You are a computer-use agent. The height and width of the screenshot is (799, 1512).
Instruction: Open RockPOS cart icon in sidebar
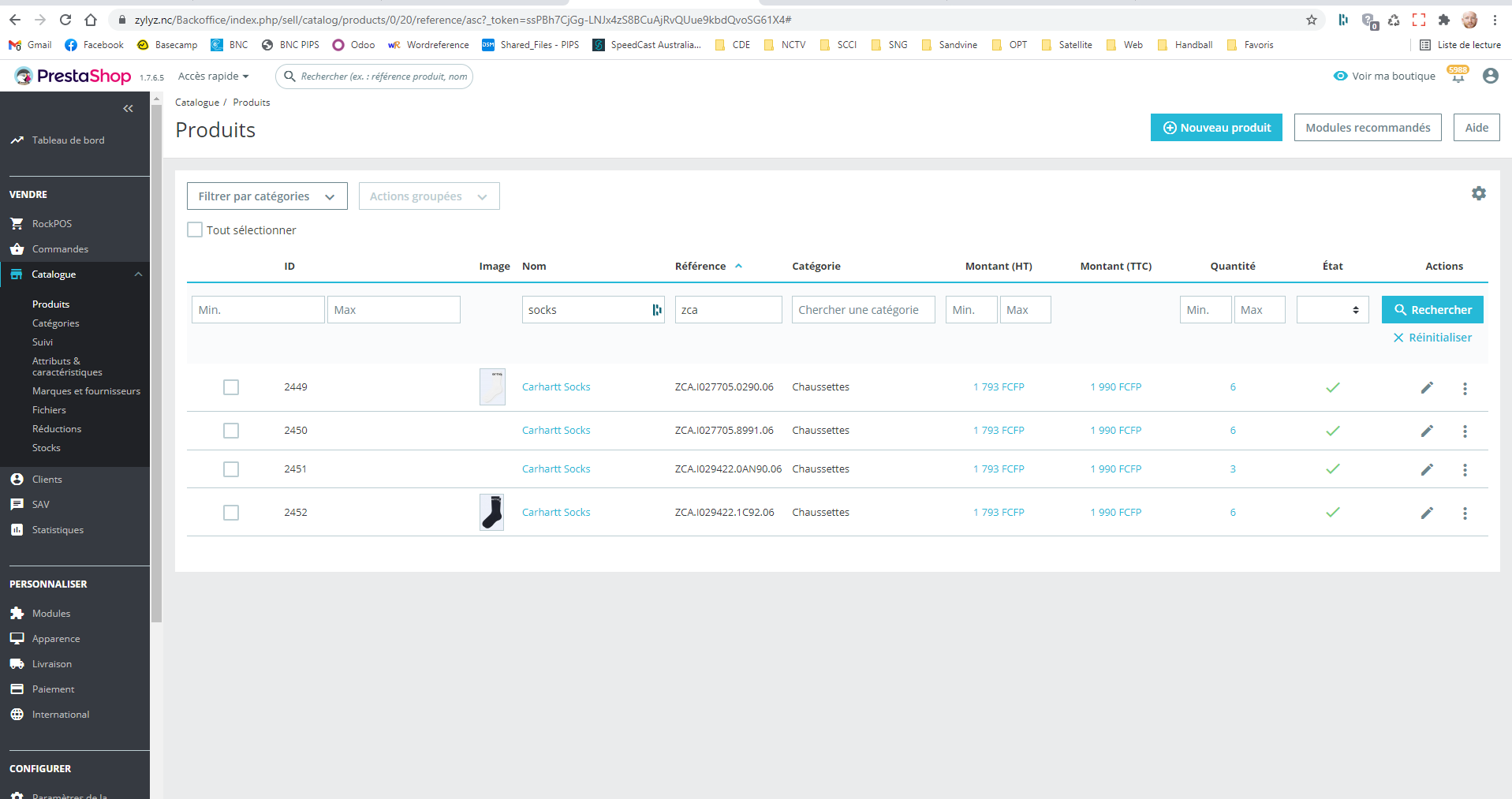point(17,223)
